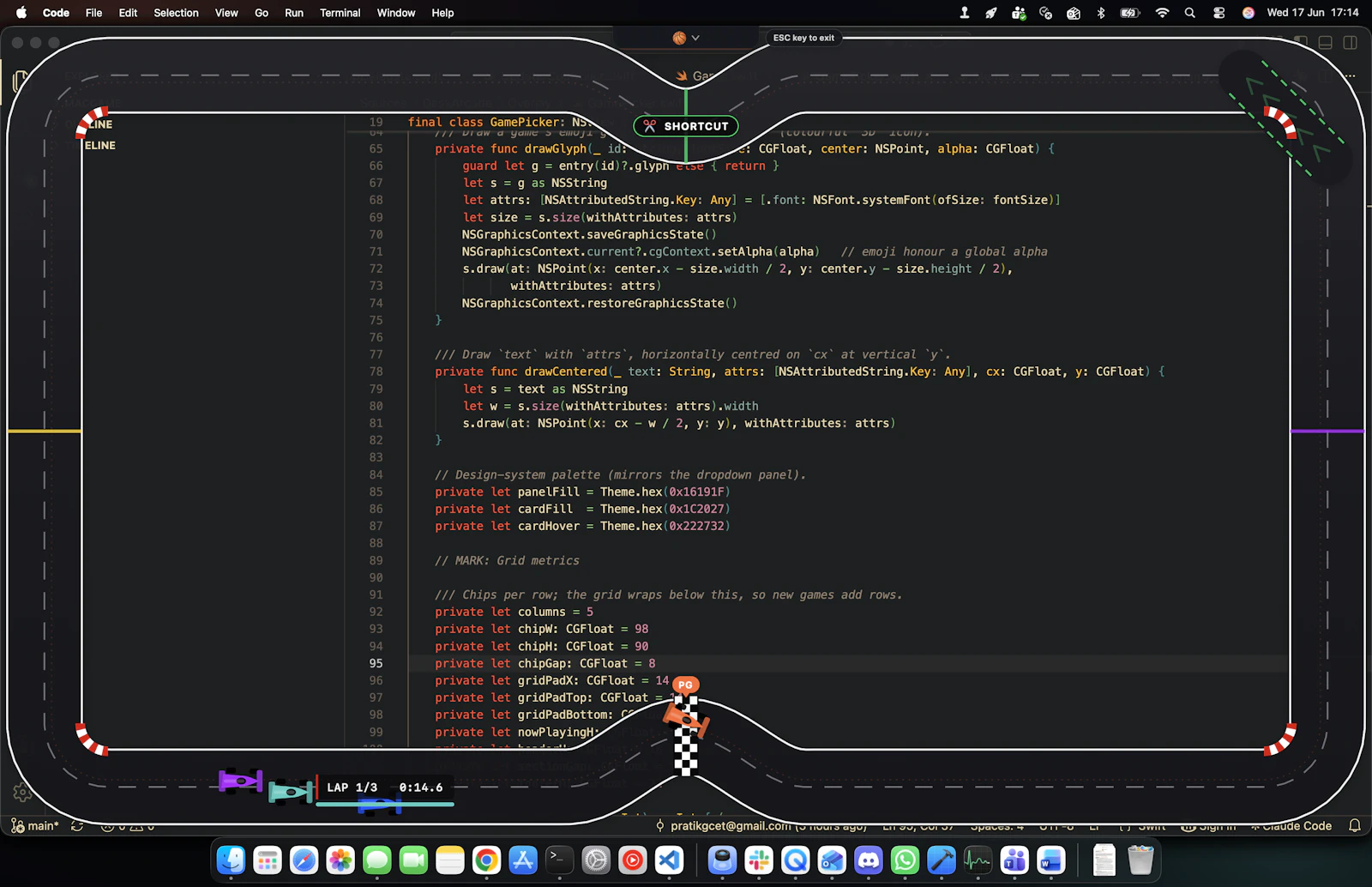Open the Apple menu
Screen dimensions: 1372x887
coord(21,13)
